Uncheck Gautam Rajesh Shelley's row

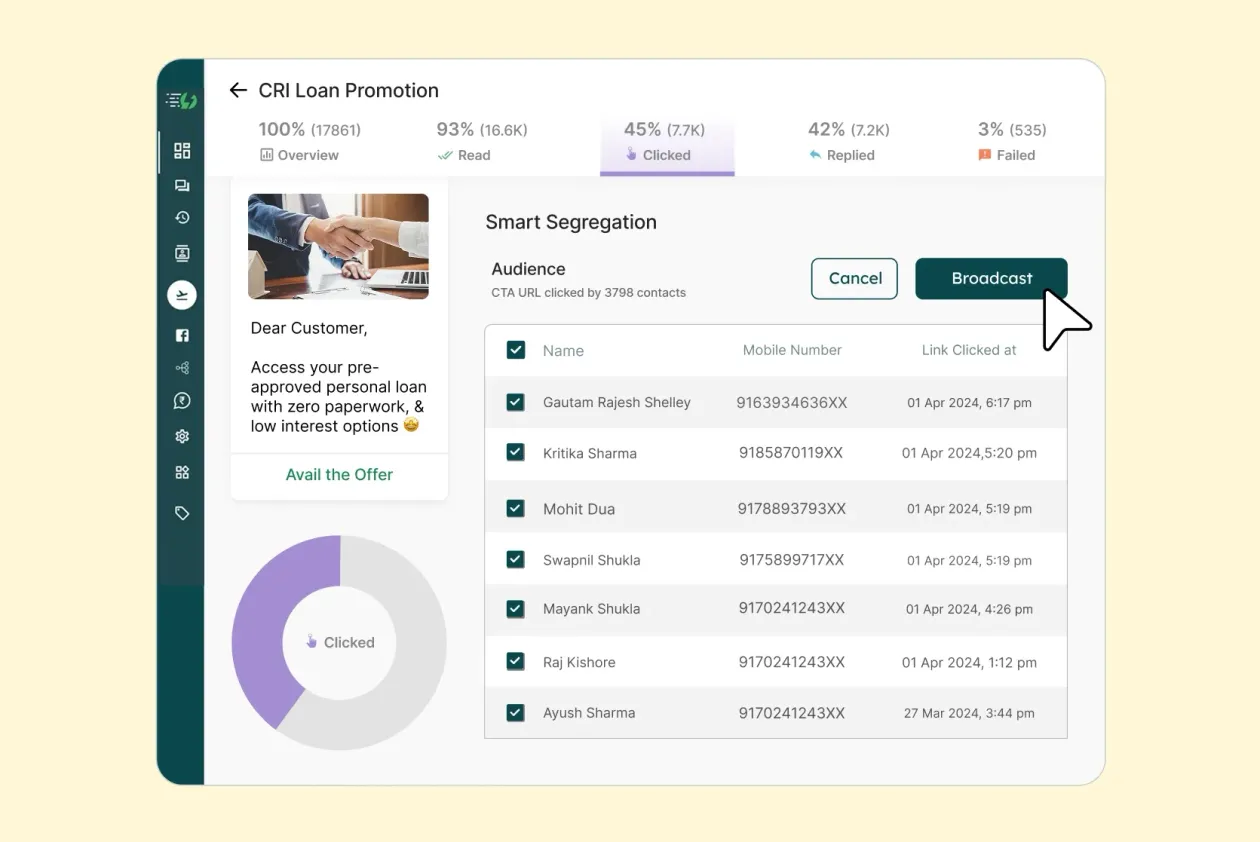[515, 402]
